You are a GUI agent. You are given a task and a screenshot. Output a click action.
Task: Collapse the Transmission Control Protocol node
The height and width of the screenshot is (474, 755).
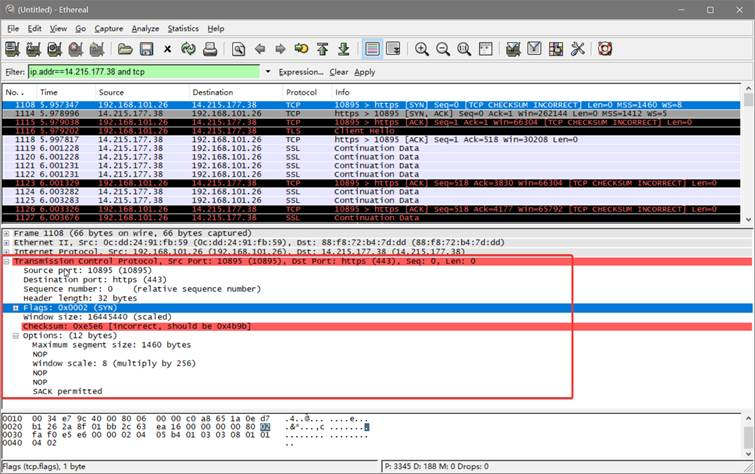7,261
